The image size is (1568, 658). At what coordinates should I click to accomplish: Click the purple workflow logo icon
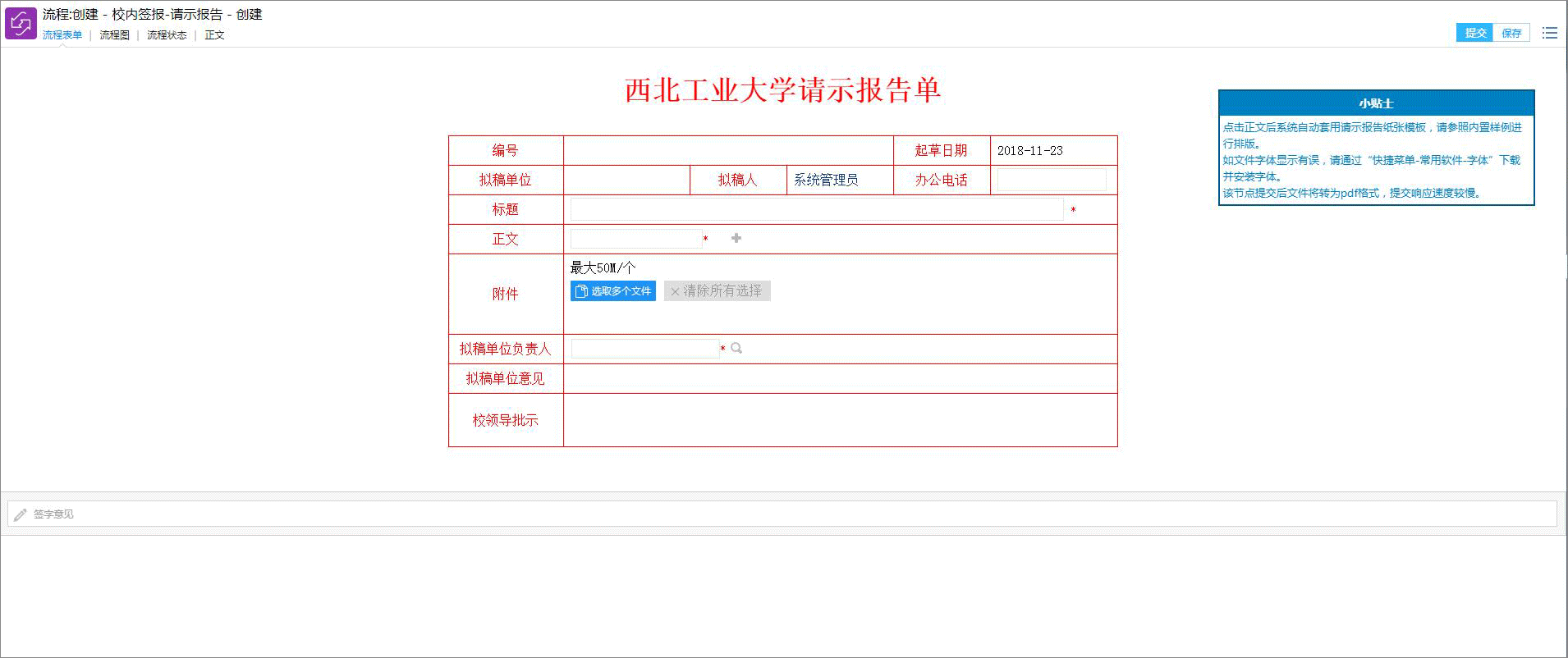pos(21,23)
